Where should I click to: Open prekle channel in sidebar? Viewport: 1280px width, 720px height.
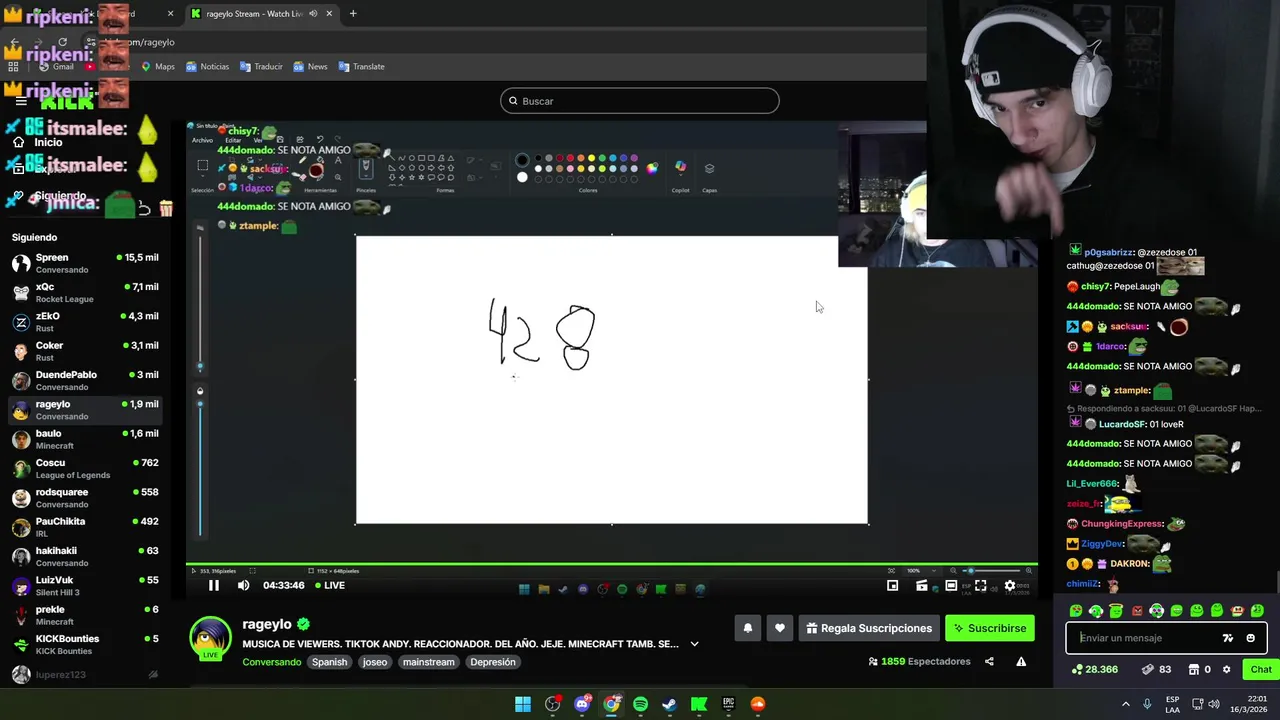point(85,615)
